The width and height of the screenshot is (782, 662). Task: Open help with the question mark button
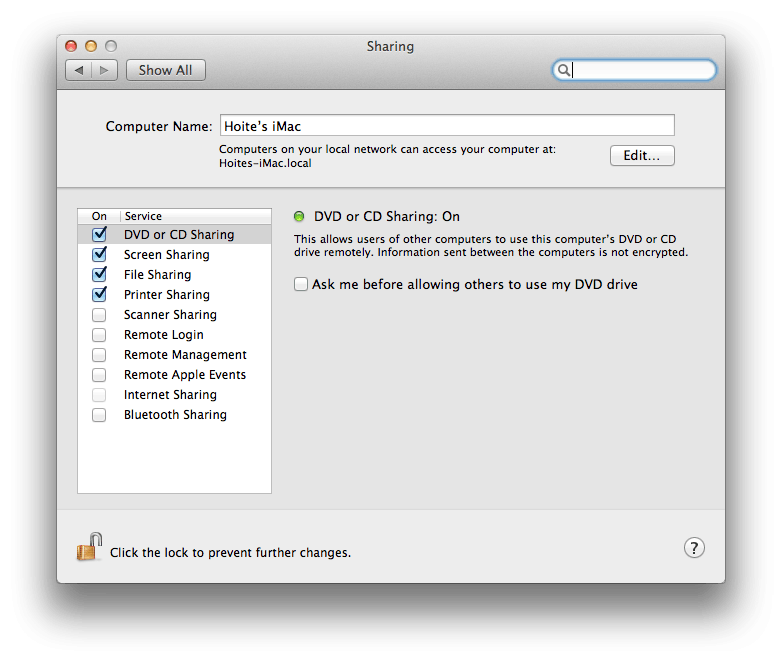694,548
